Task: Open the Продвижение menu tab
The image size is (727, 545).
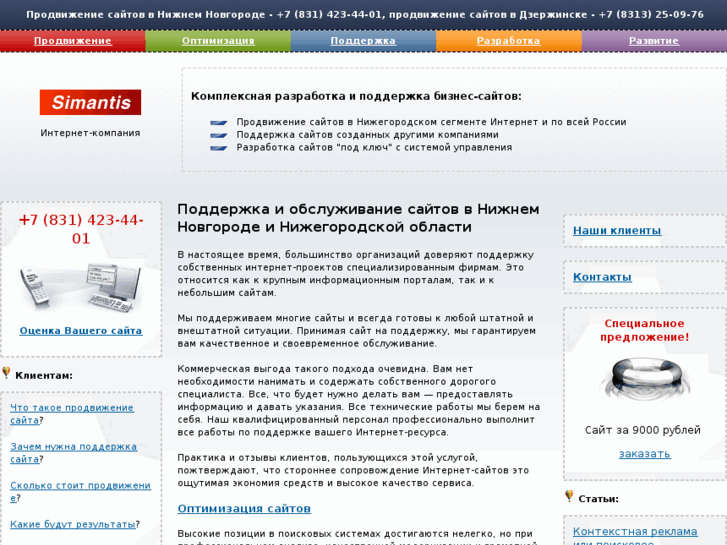Action: tap(72, 41)
